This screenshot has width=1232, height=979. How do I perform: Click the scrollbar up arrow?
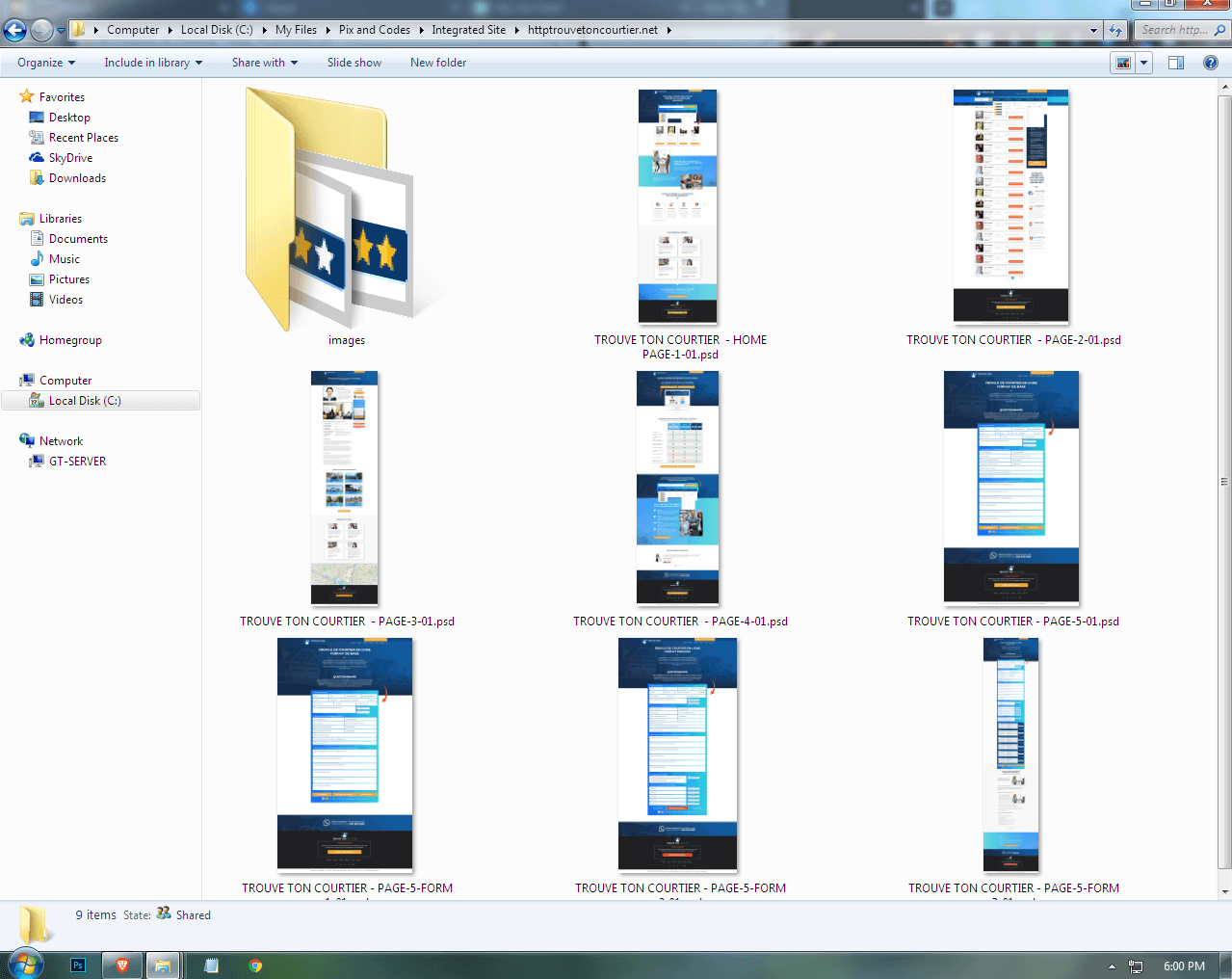tap(1224, 87)
